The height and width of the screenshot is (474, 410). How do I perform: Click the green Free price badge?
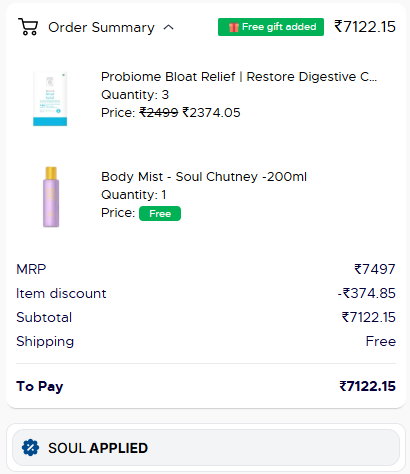(160, 213)
